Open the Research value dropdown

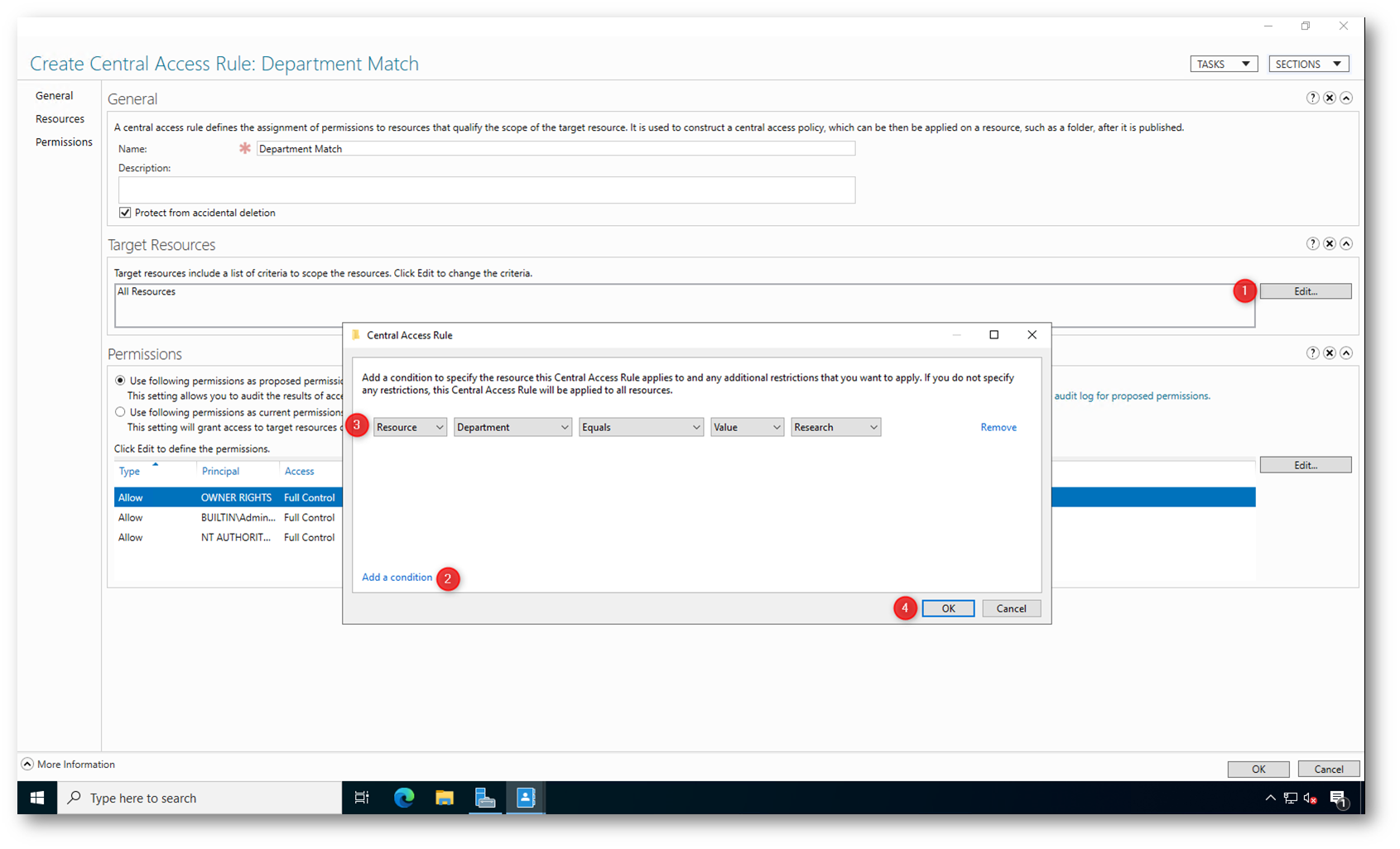pyautogui.click(x=835, y=427)
